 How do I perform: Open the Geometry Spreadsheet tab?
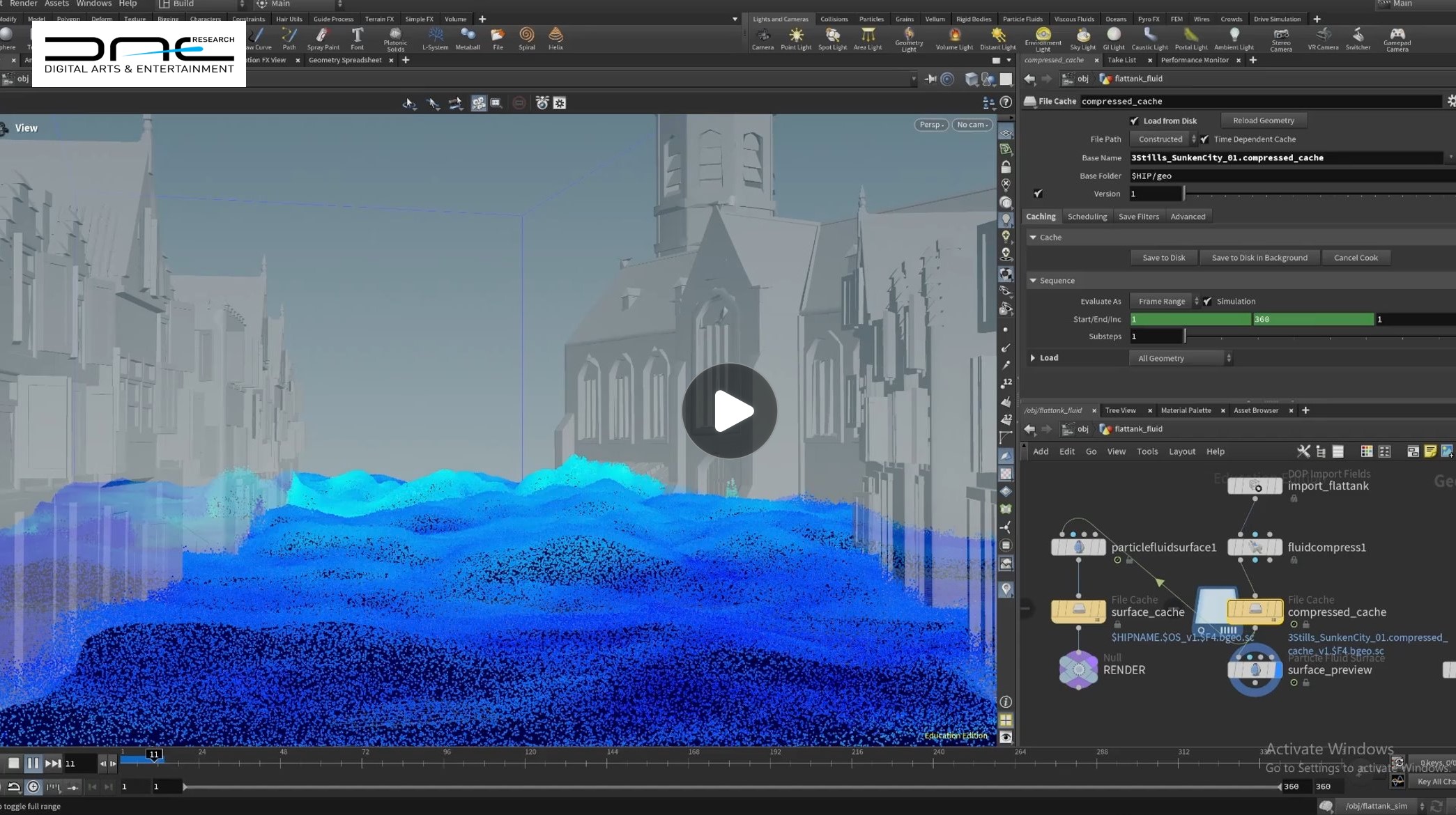coord(344,60)
